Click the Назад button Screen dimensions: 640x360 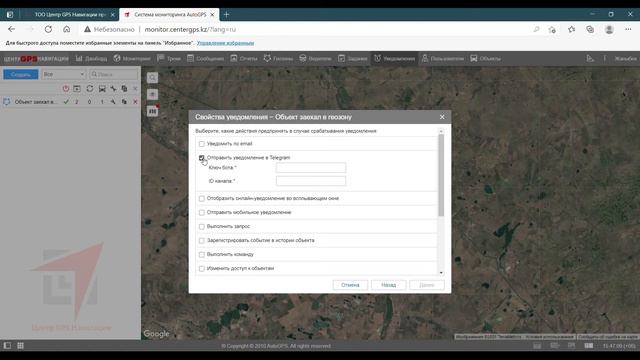(x=389, y=285)
